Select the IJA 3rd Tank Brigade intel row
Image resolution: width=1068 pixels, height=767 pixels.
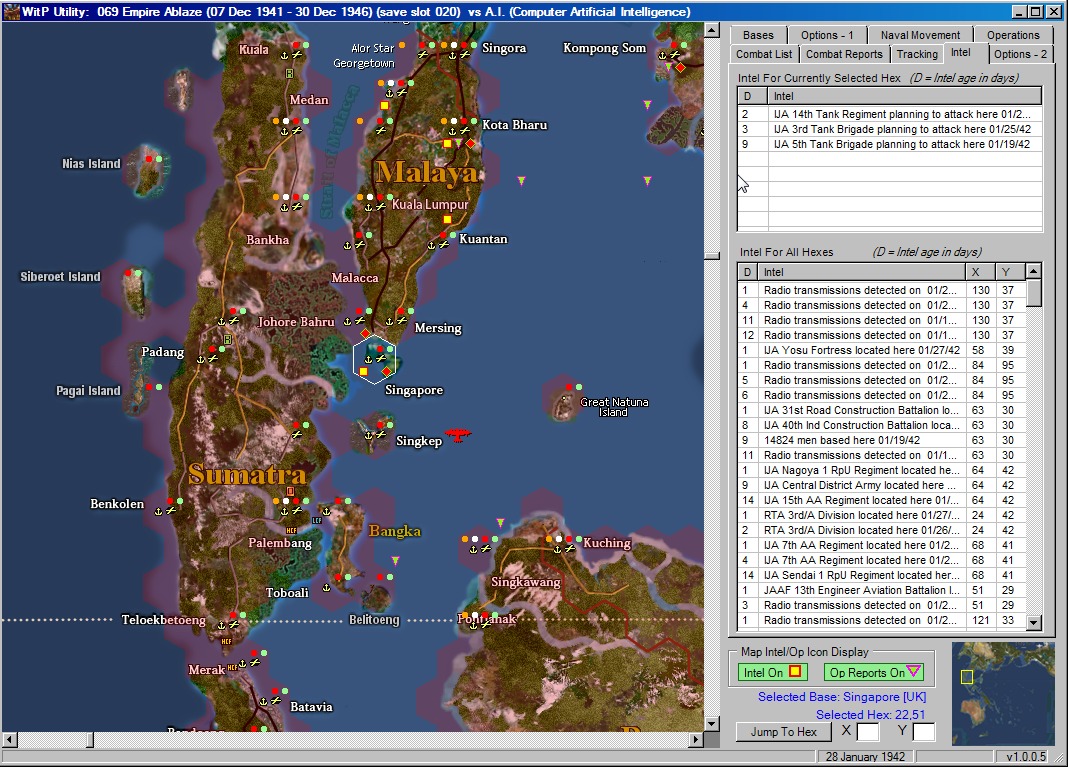point(890,129)
